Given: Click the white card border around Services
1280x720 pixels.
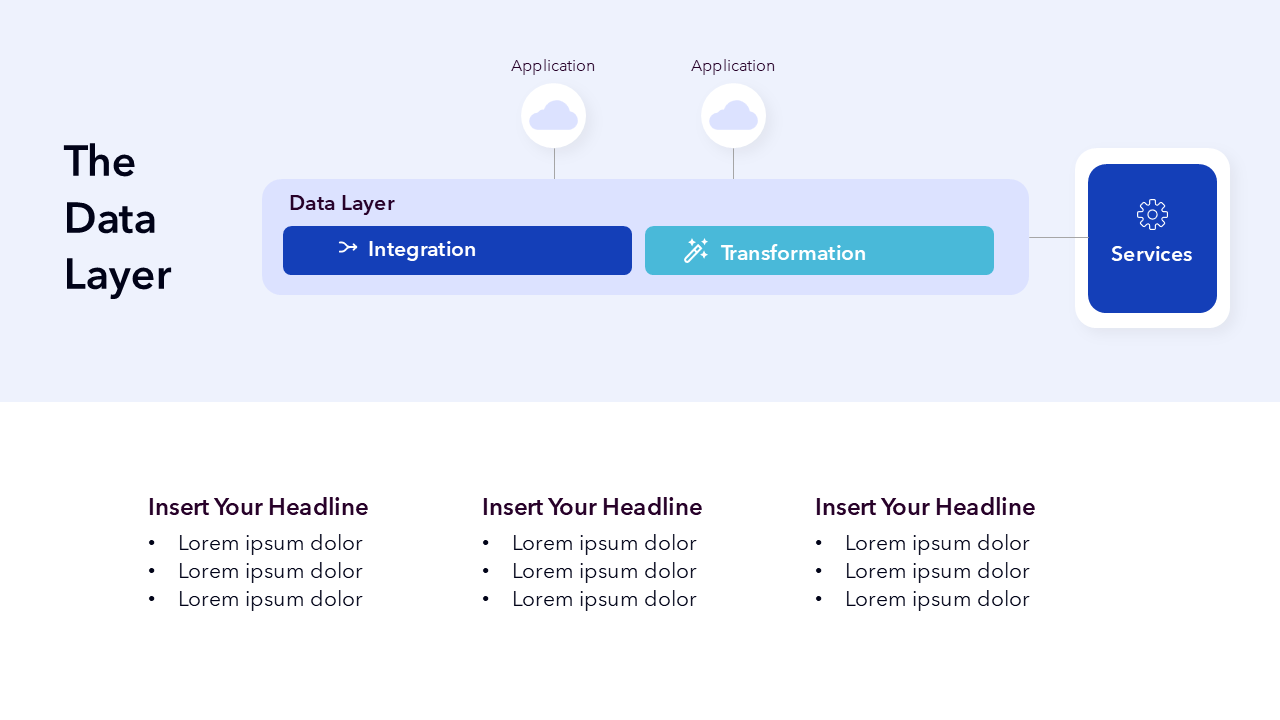Looking at the screenshot, I should pos(1152,321).
